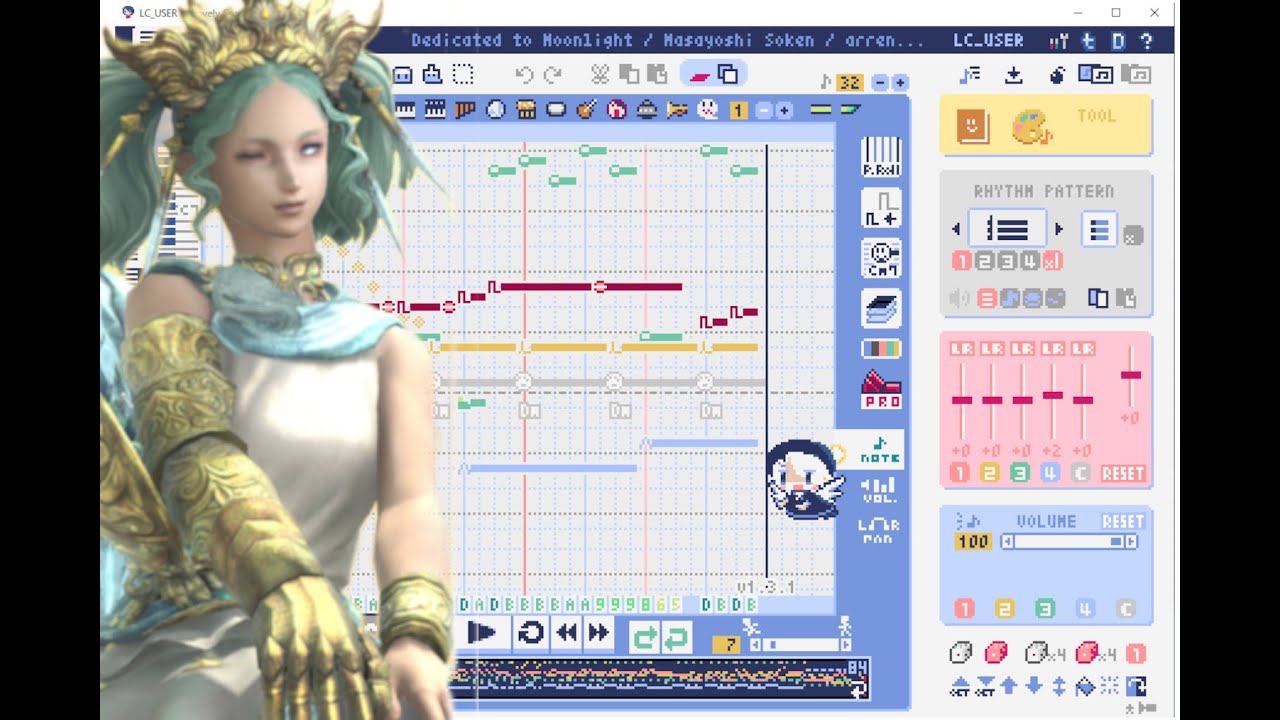Open the color palette tool
Image resolution: width=1280 pixels, height=720 pixels.
pyautogui.click(x=1031, y=126)
